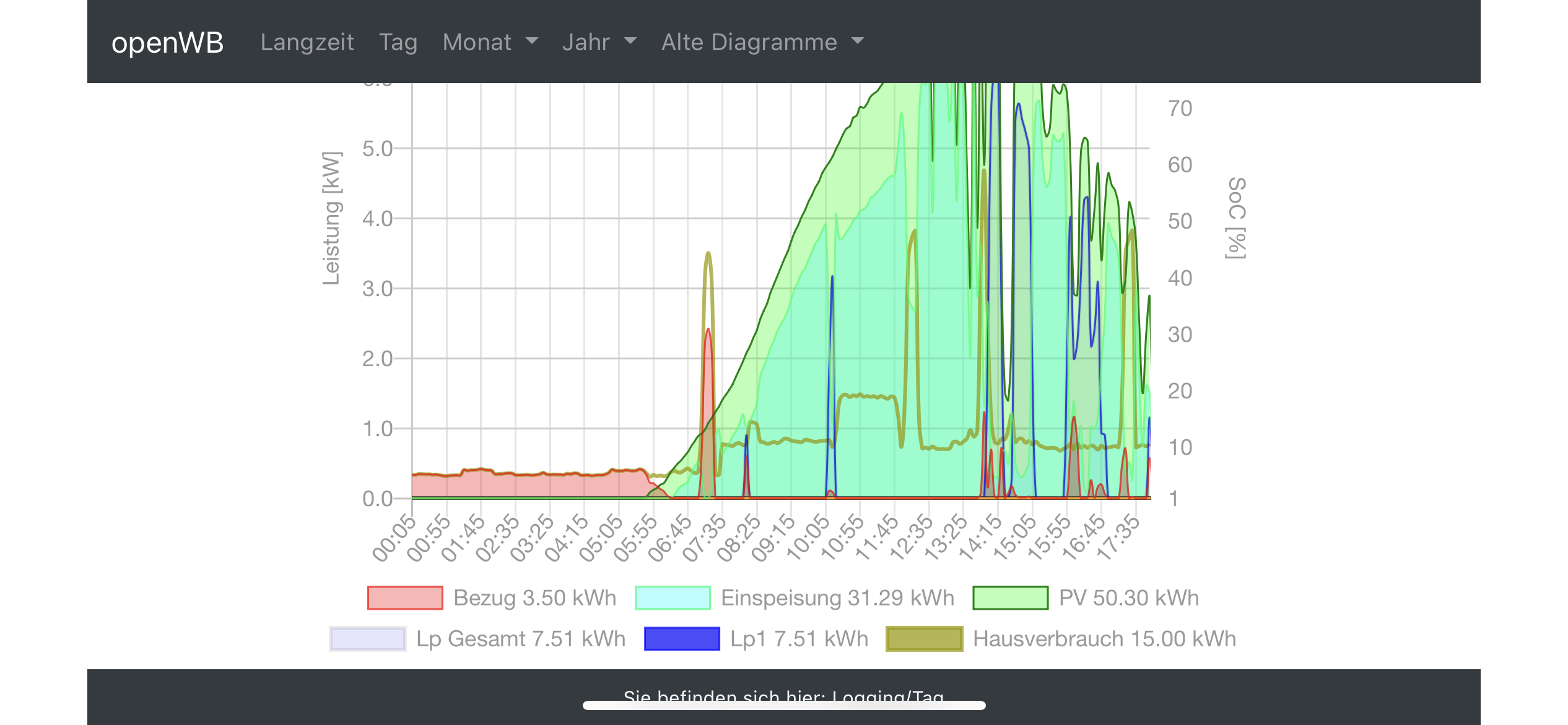The width and height of the screenshot is (1568, 725).
Task: Toggle the red Bezug legend swatch
Action: 405,598
